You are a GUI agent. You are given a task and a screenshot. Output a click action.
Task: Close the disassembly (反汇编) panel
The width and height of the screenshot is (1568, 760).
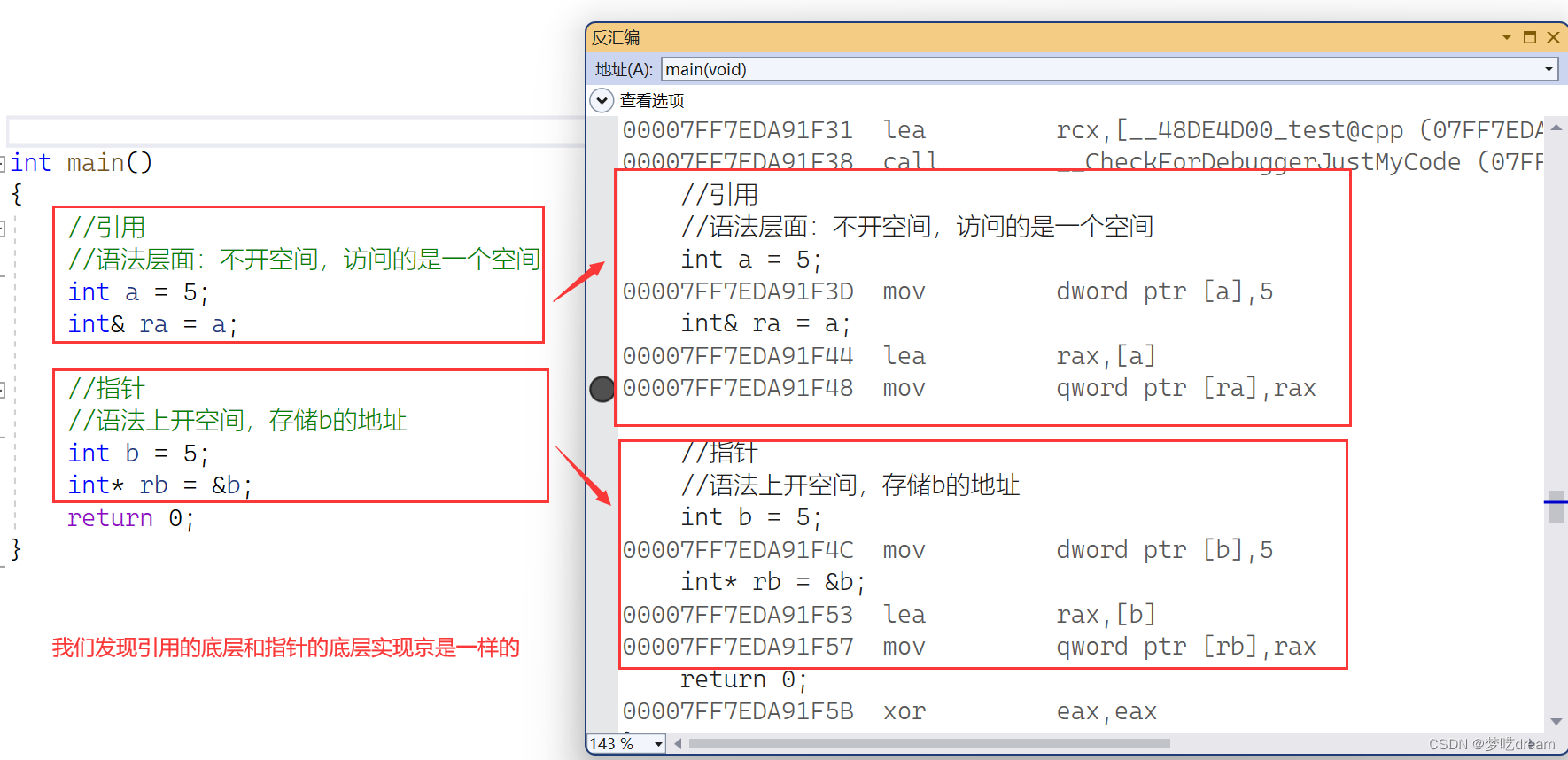point(1553,37)
